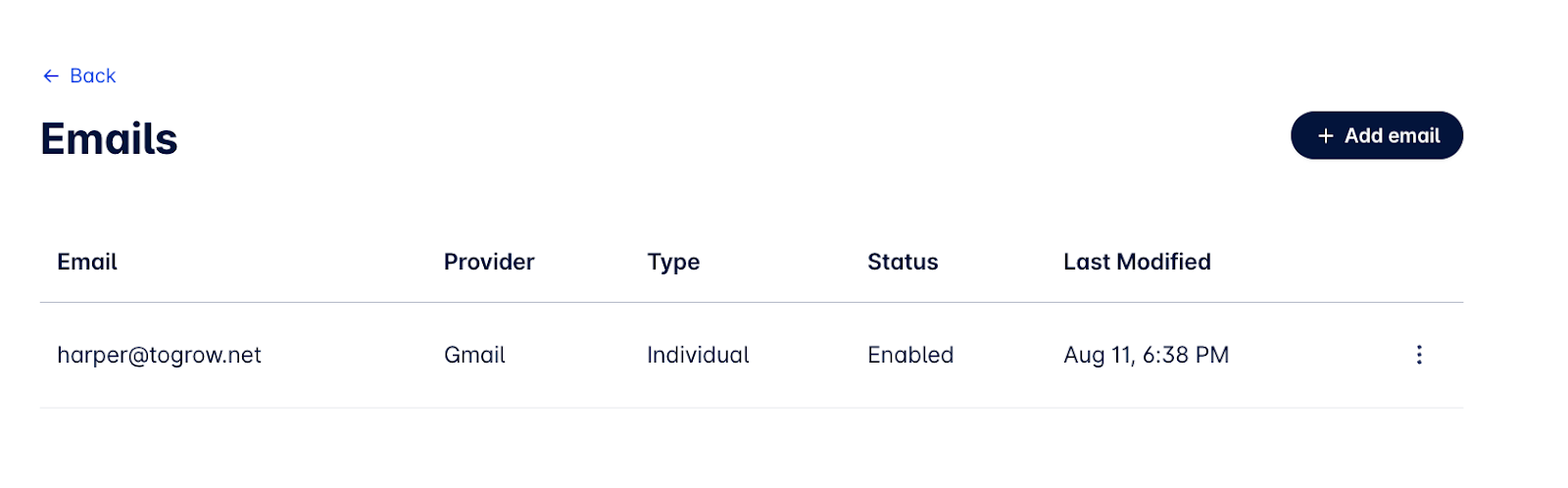Click the plus icon in Add email

(1325, 136)
